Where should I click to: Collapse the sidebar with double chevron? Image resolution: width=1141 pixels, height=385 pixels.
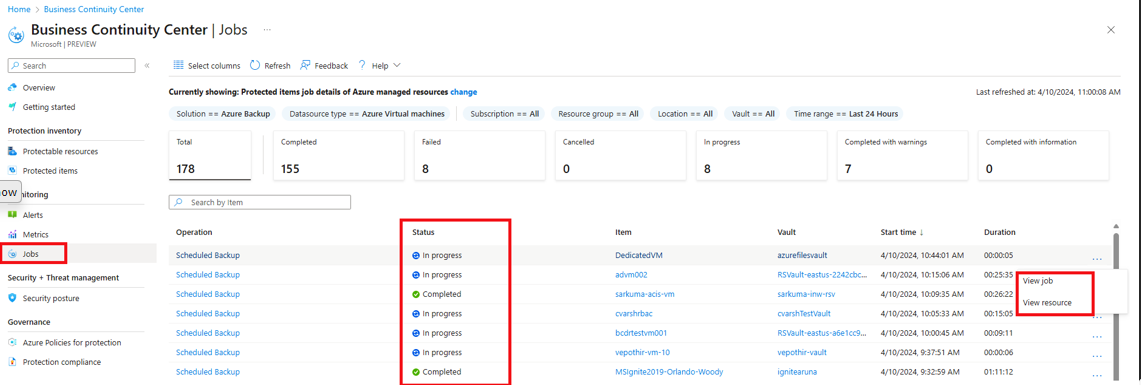click(147, 66)
